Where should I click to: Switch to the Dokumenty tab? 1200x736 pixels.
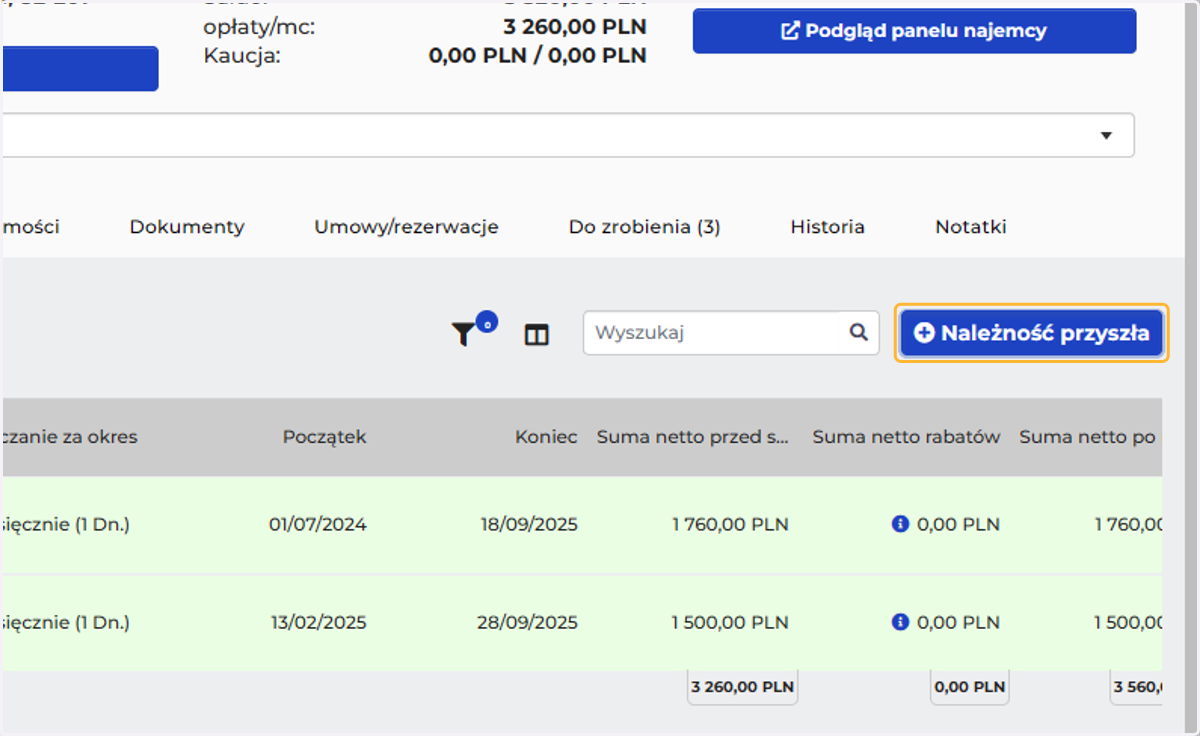pos(187,227)
